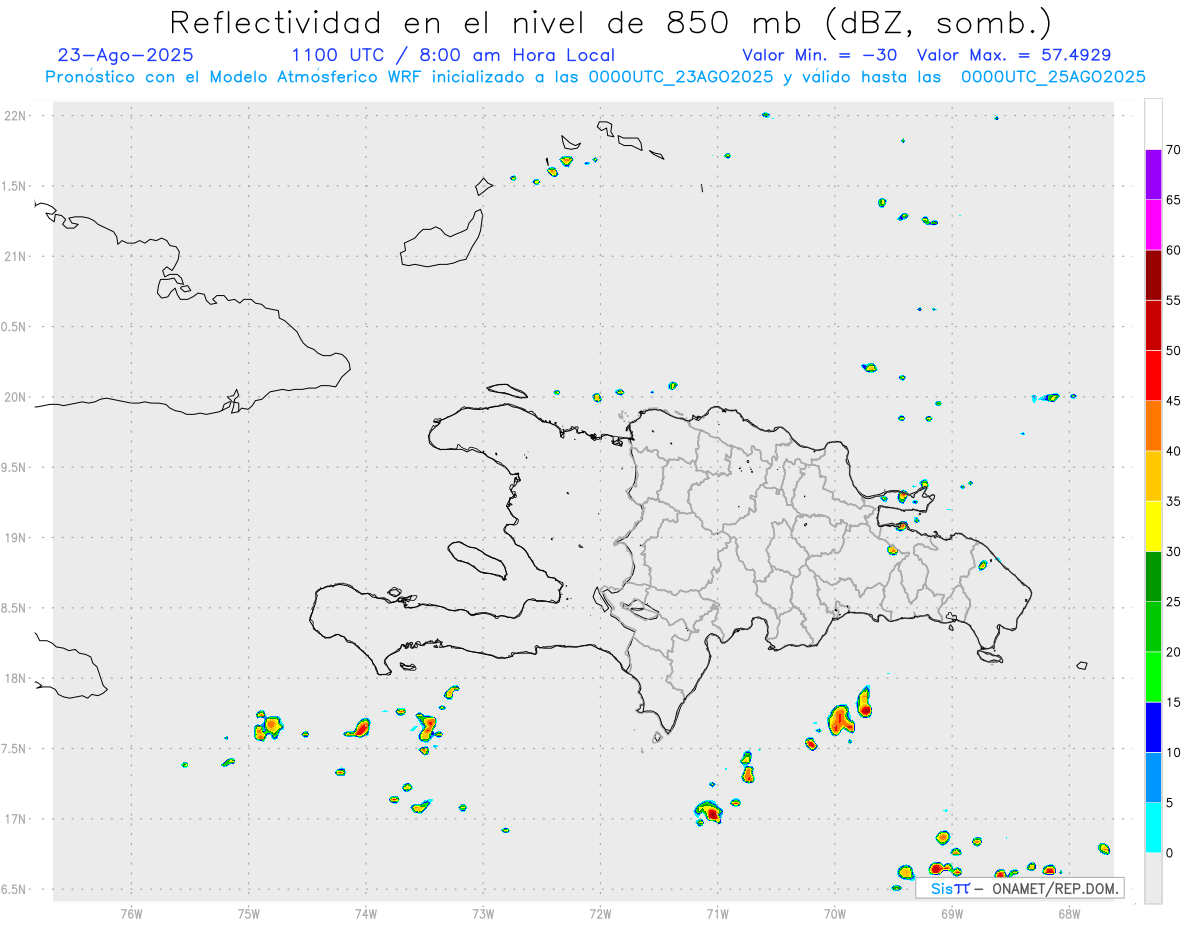
Task: Pick the yellow 30–35 dBZ colorbar segment
Action: point(1153,526)
